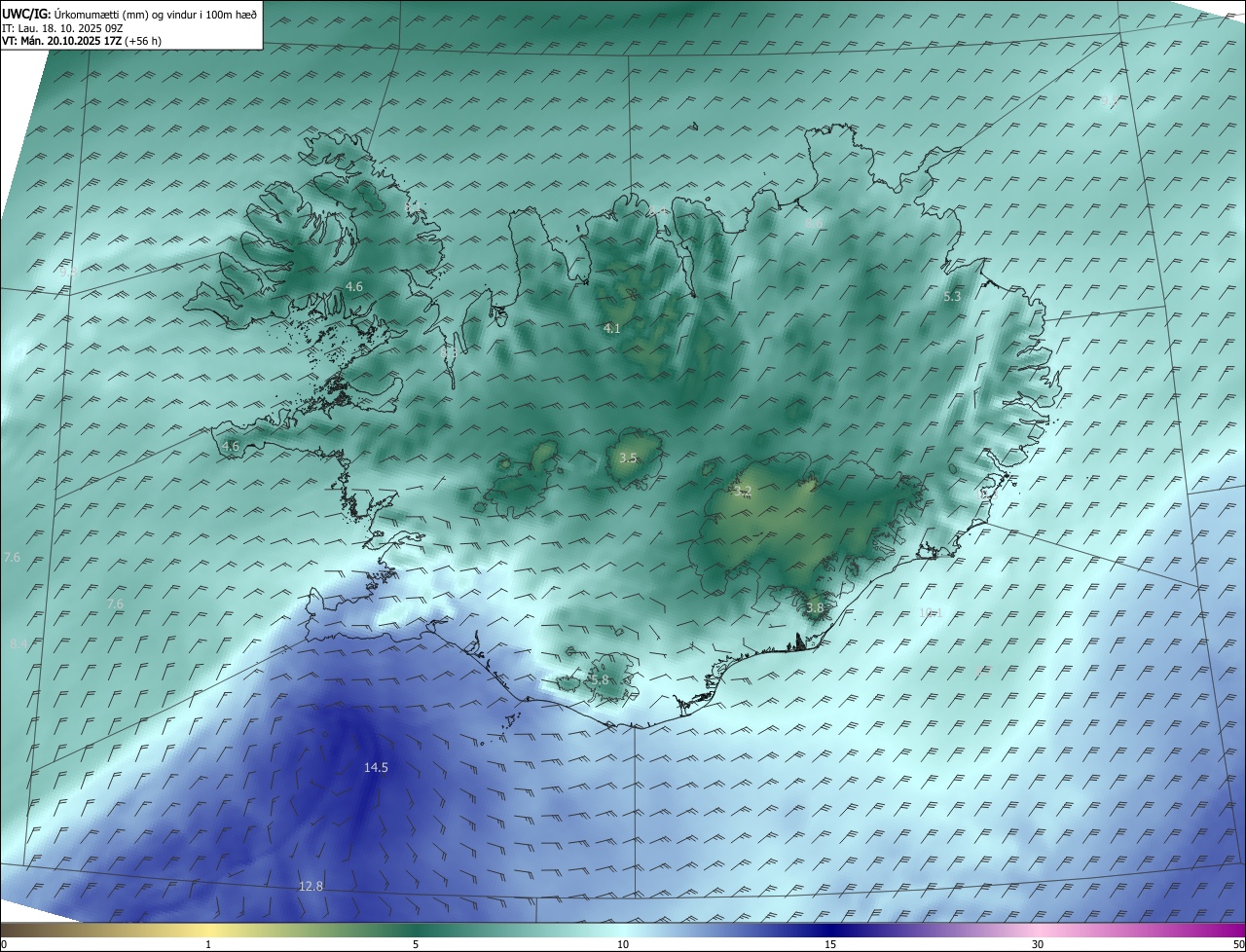
Task: Click the faint 10.1 label off the southeast coast
Action: 930,612
